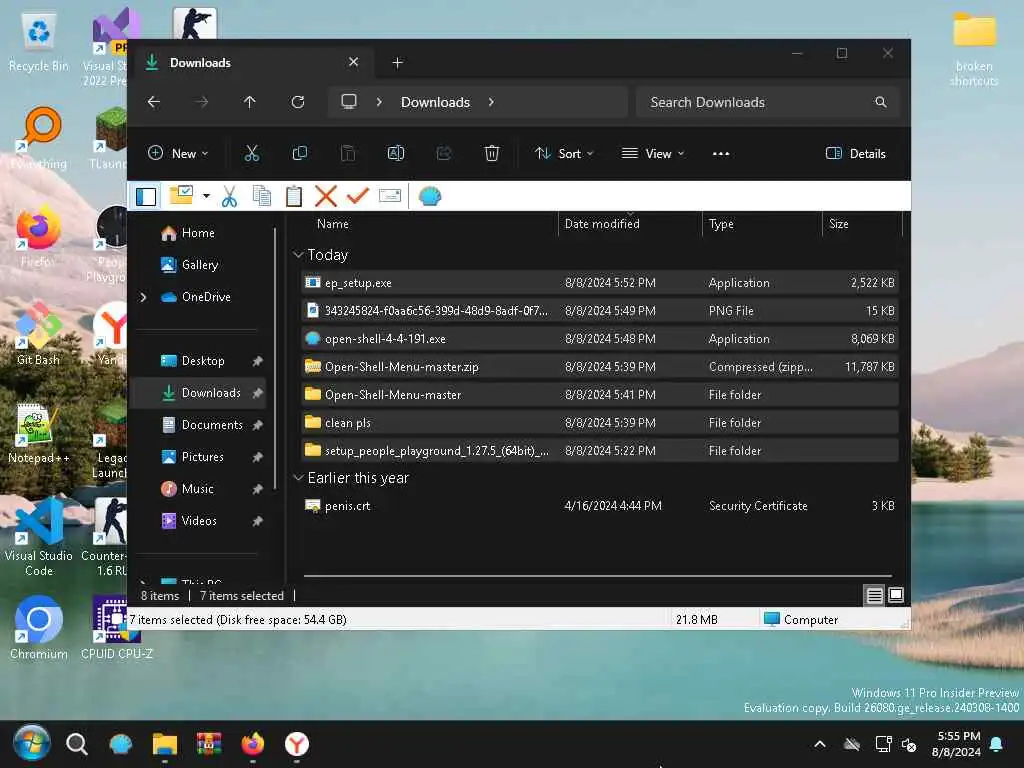Add a new tab with the plus button
Image resolution: width=1024 pixels, height=768 pixels.
[x=397, y=63]
